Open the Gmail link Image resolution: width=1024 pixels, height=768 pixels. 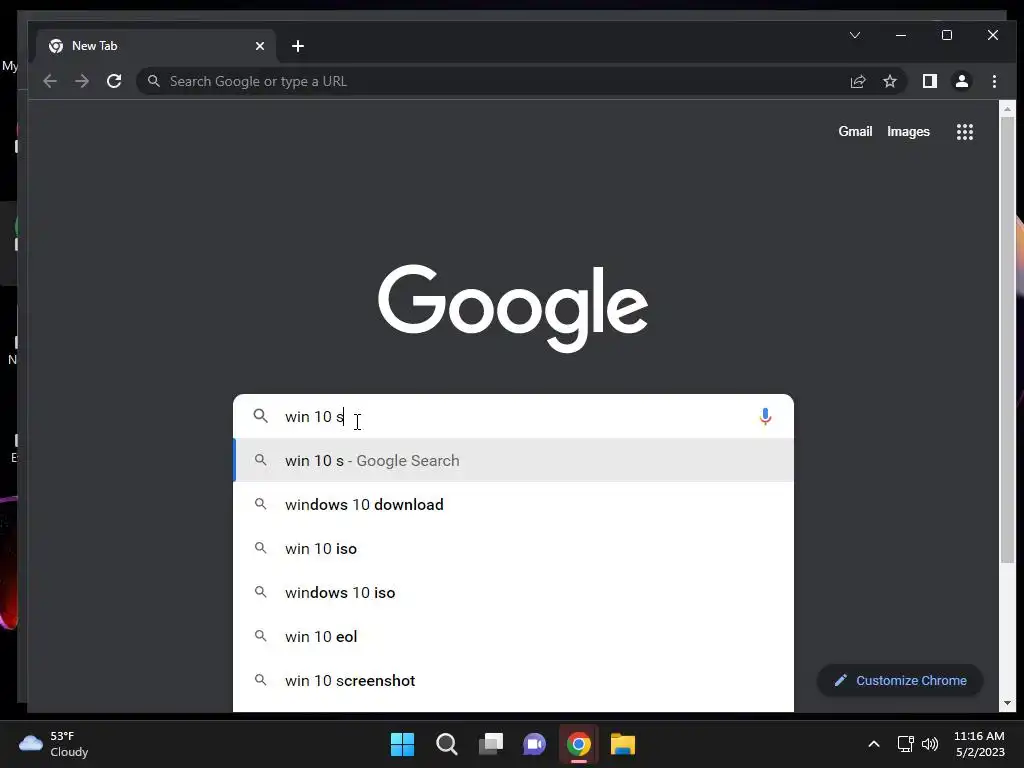[x=855, y=132]
